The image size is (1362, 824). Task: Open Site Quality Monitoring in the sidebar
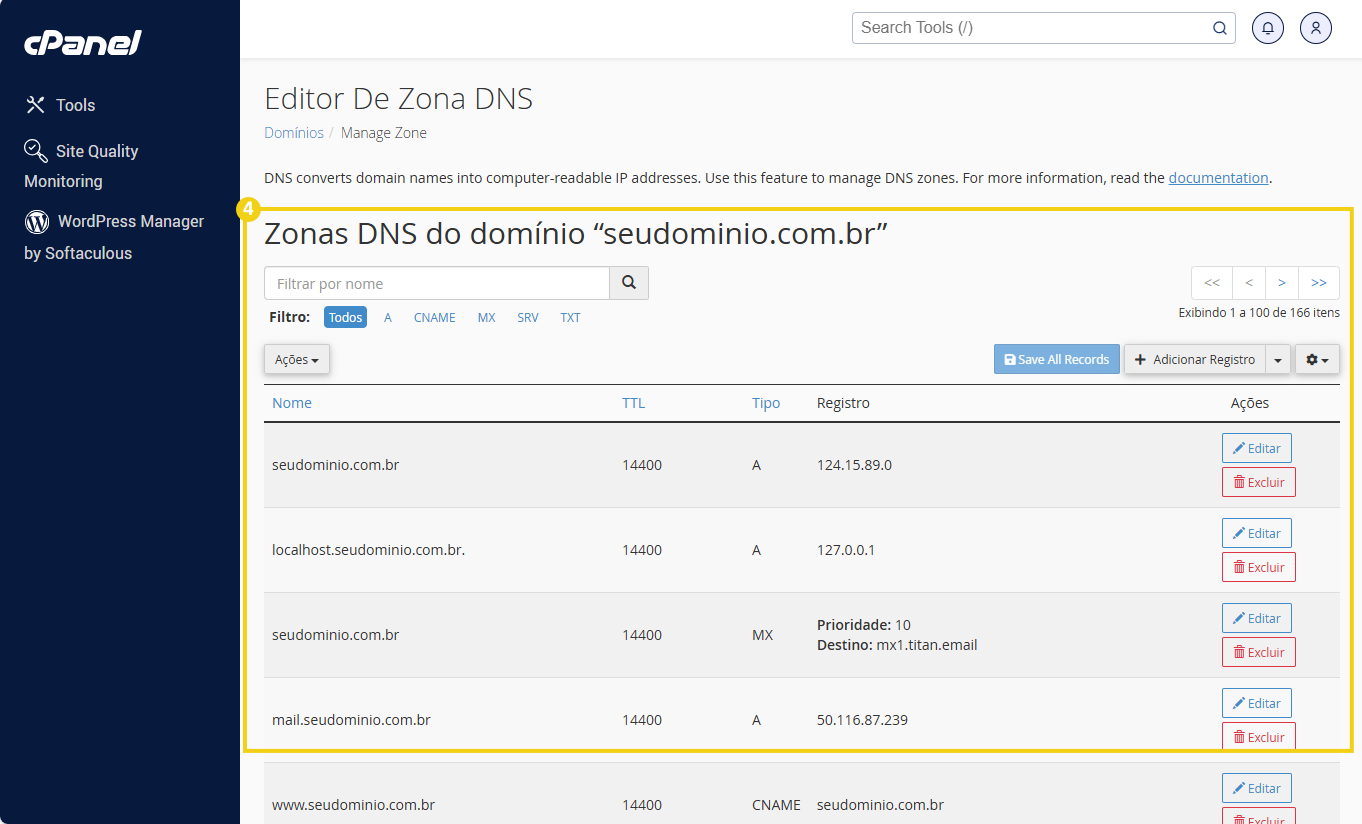[x=81, y=165]
